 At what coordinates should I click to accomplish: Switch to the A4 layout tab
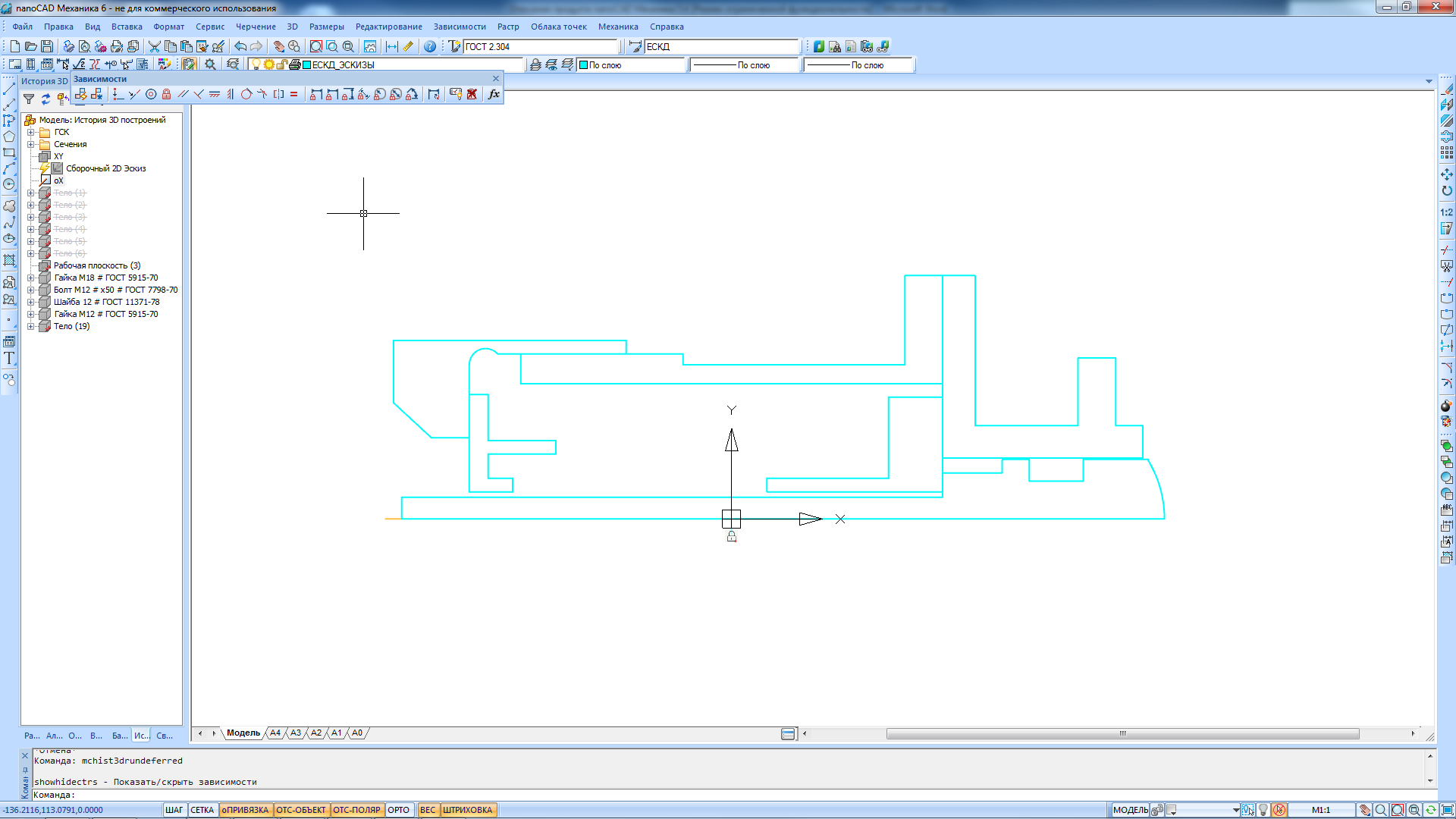(275, 733)
